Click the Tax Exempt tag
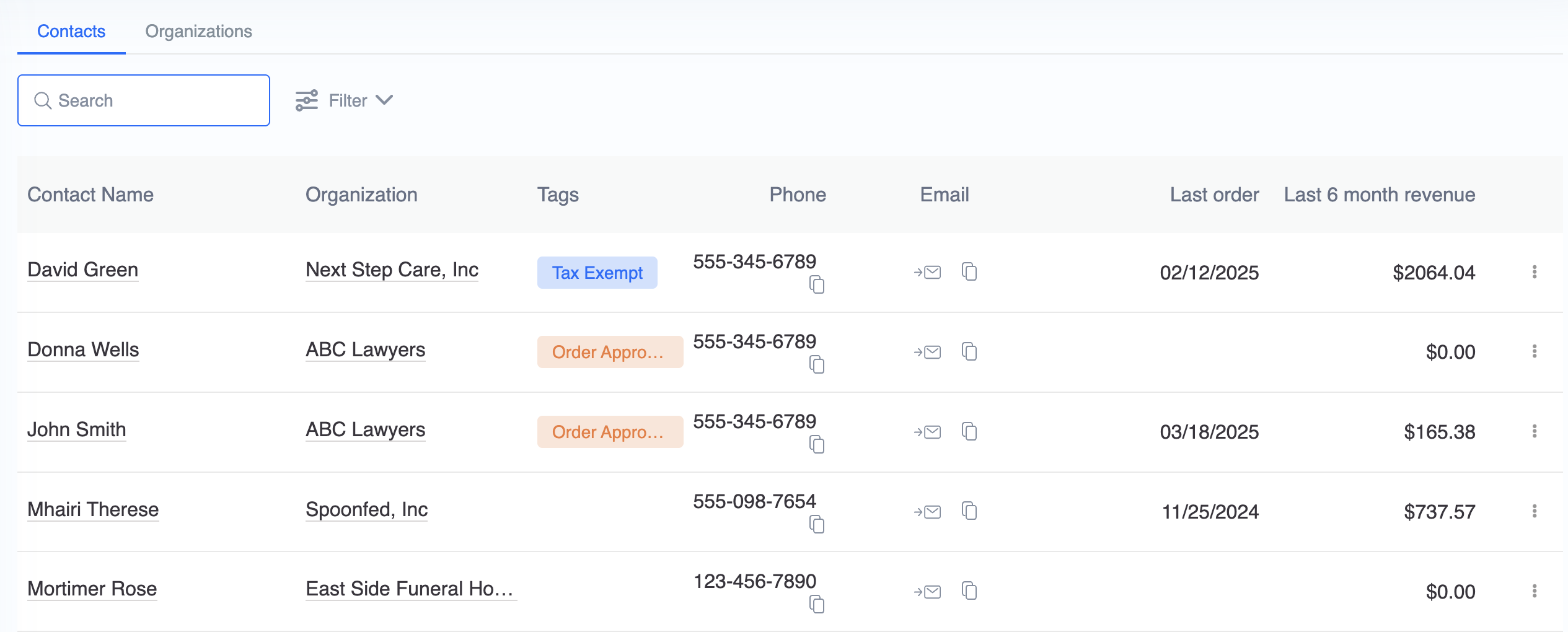This screenshot has width=1568, height=632. point(597,273)
